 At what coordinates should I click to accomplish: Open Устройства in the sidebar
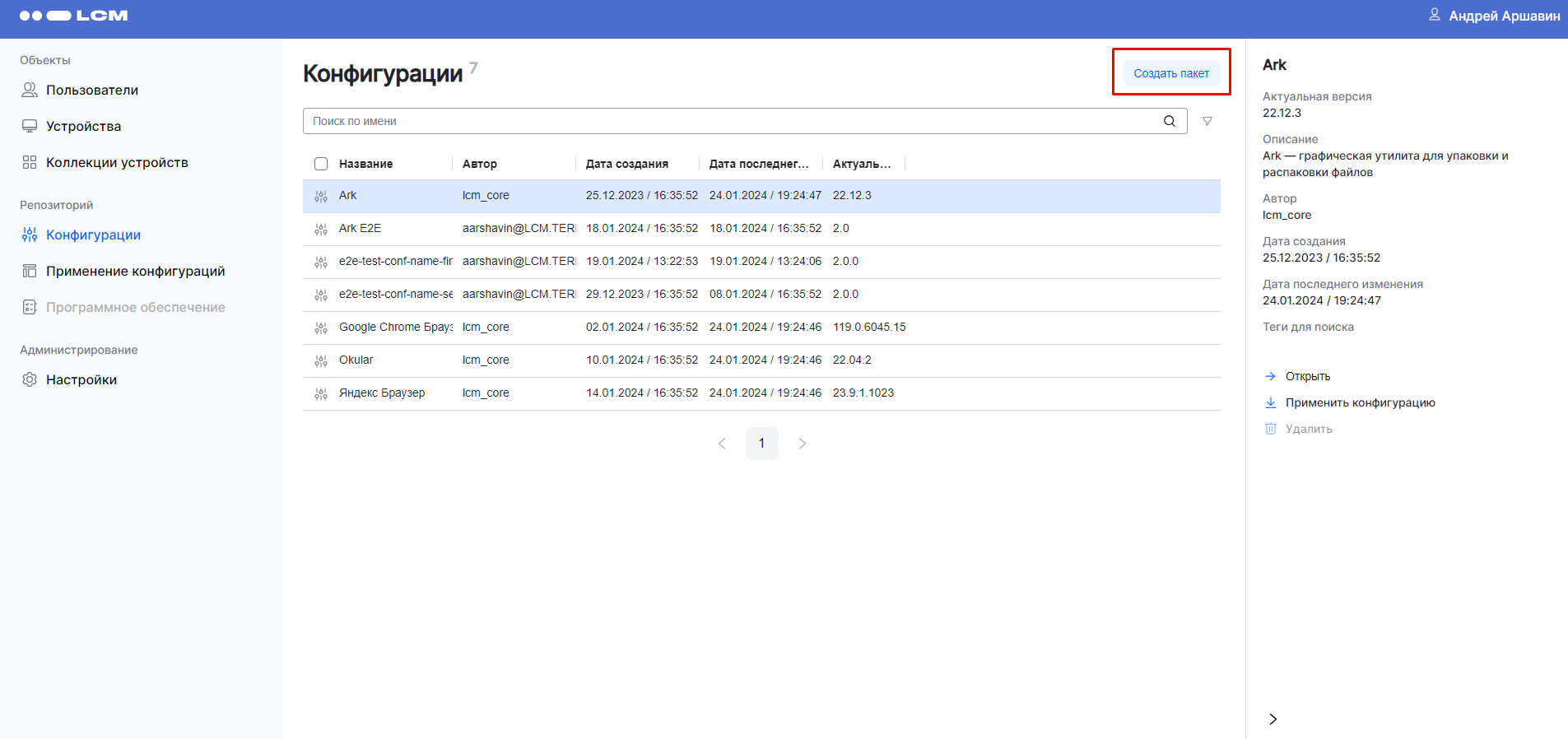pos(83,126)
